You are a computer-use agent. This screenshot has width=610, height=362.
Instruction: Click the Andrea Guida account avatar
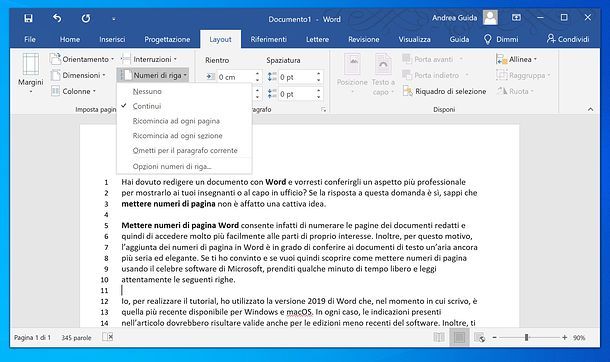click(x=490, y=17)
